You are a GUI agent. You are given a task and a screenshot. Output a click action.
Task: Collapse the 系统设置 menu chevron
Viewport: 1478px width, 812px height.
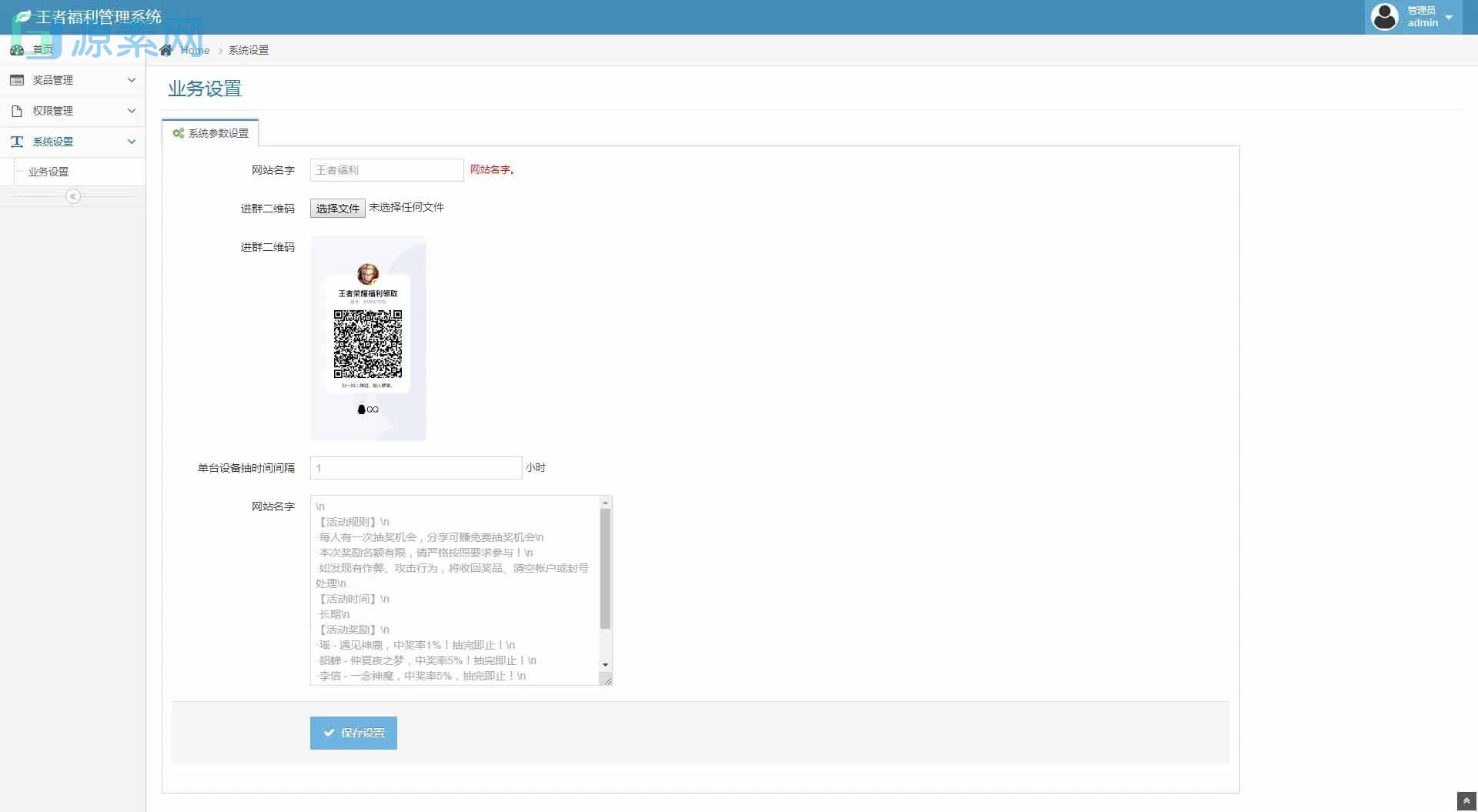click(132, 142)
